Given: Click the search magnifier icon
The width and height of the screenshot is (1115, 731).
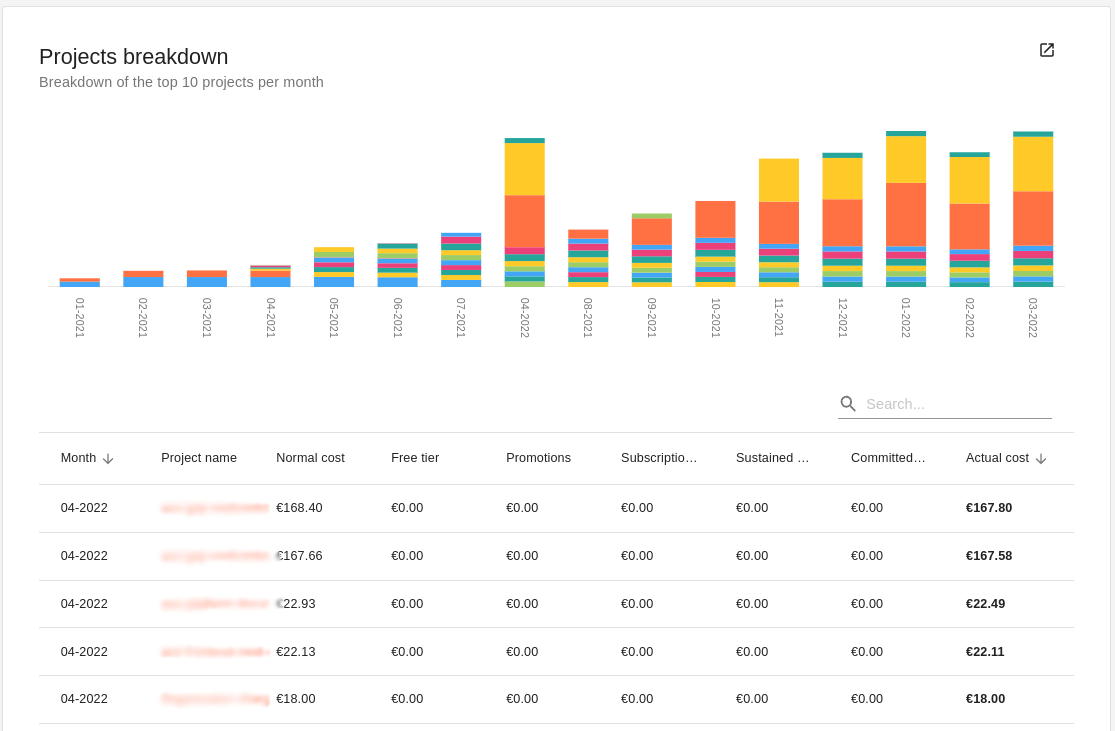Looking at the screenshot, I should [848, 404].
